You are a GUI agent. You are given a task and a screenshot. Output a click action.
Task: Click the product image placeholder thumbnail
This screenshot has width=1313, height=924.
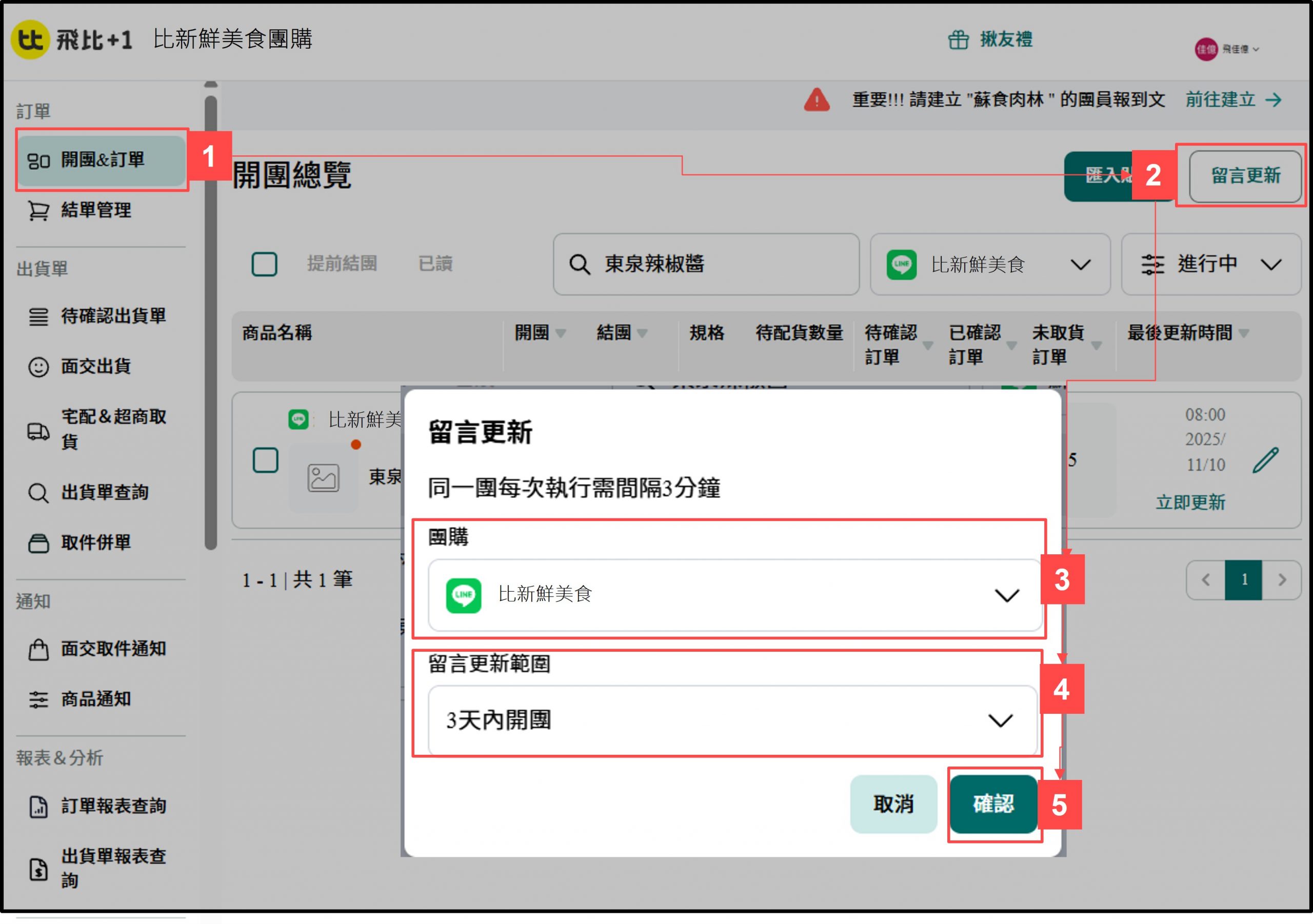pos(323,478)
